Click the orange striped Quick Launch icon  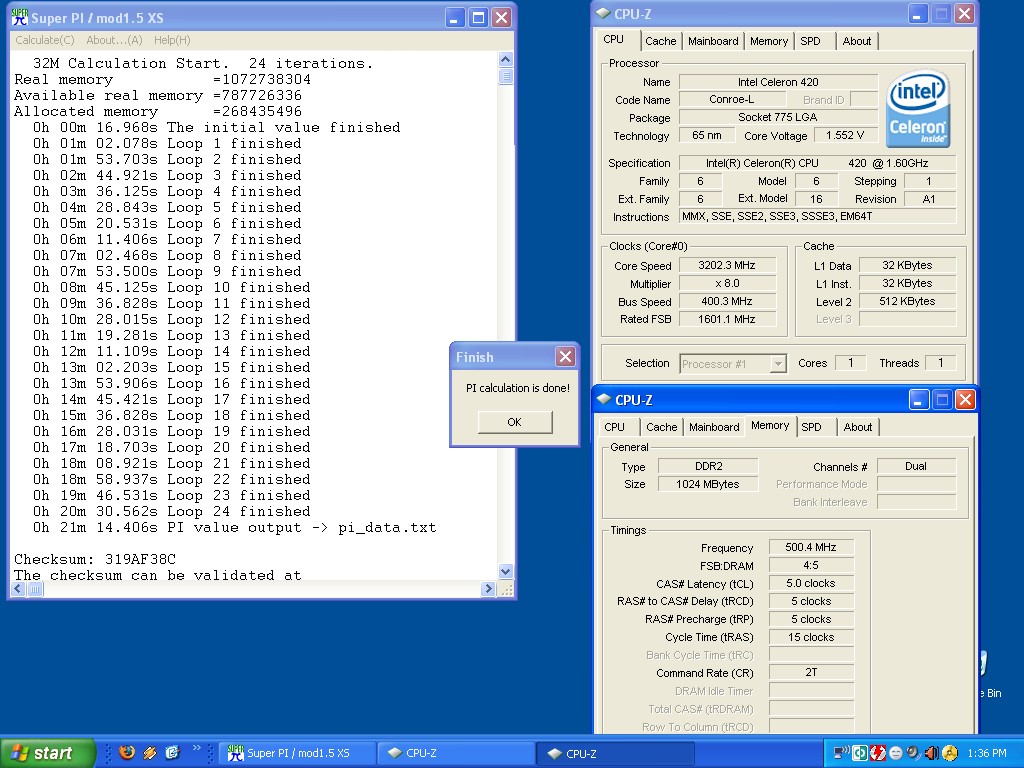coord(150,752)
